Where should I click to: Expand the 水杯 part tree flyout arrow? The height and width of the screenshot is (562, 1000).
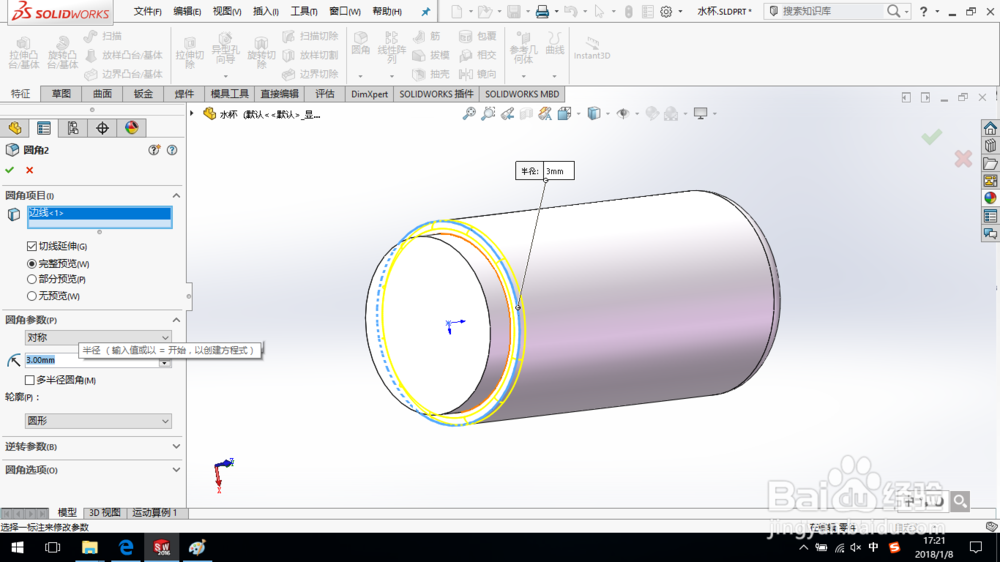[191, 114]
